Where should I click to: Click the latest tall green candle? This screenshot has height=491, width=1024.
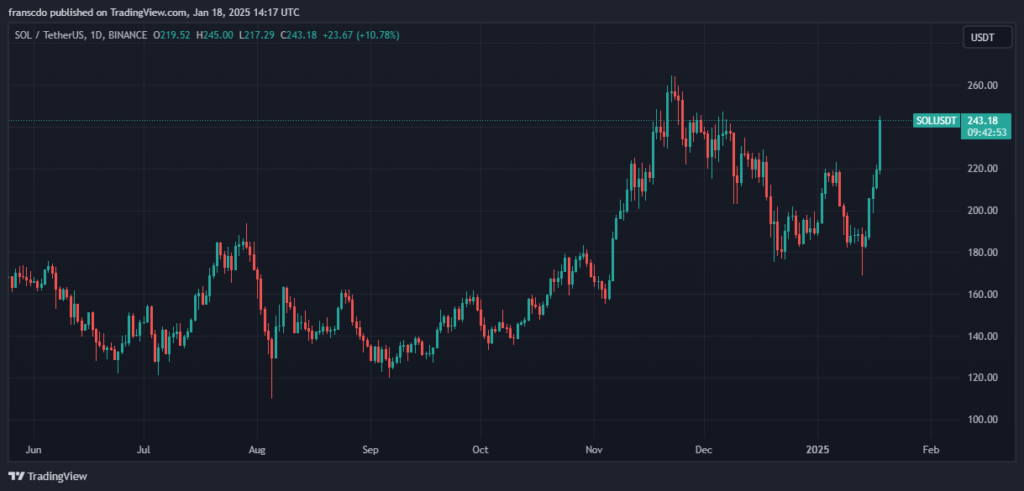[880, 145]
